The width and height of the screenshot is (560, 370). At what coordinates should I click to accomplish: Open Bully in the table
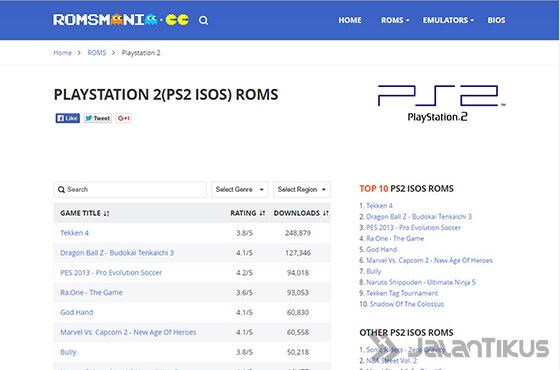[x=68, y=352]
